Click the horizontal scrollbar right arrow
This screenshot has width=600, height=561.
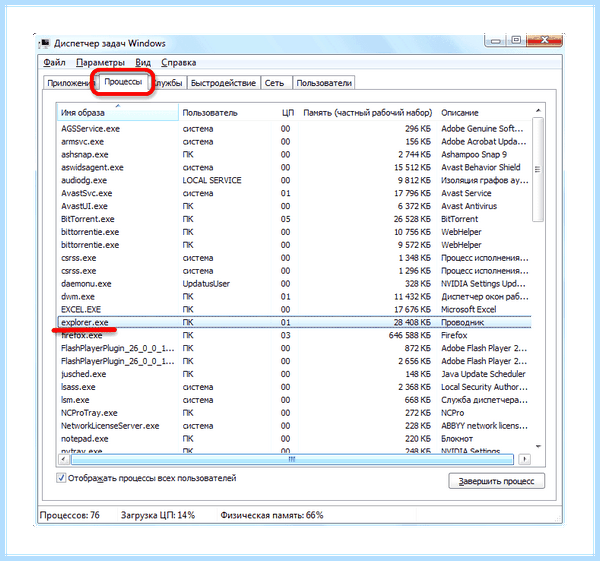click(525, 459)
